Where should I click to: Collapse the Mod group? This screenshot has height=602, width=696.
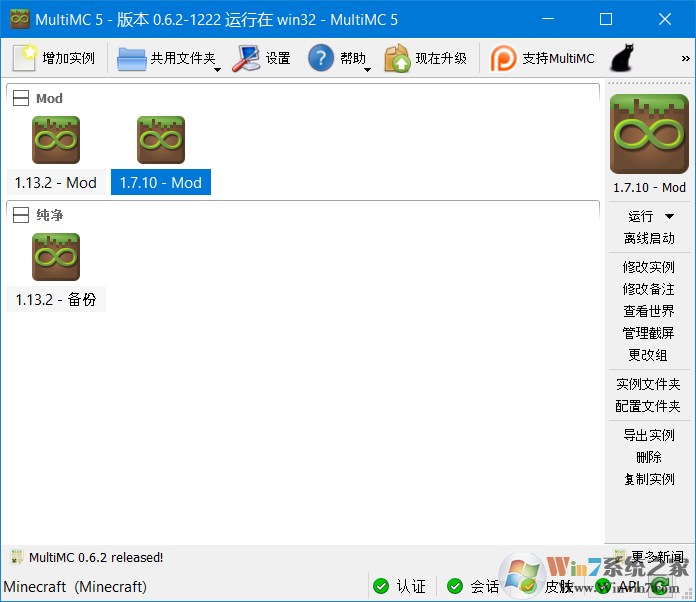tap(21, 98)
